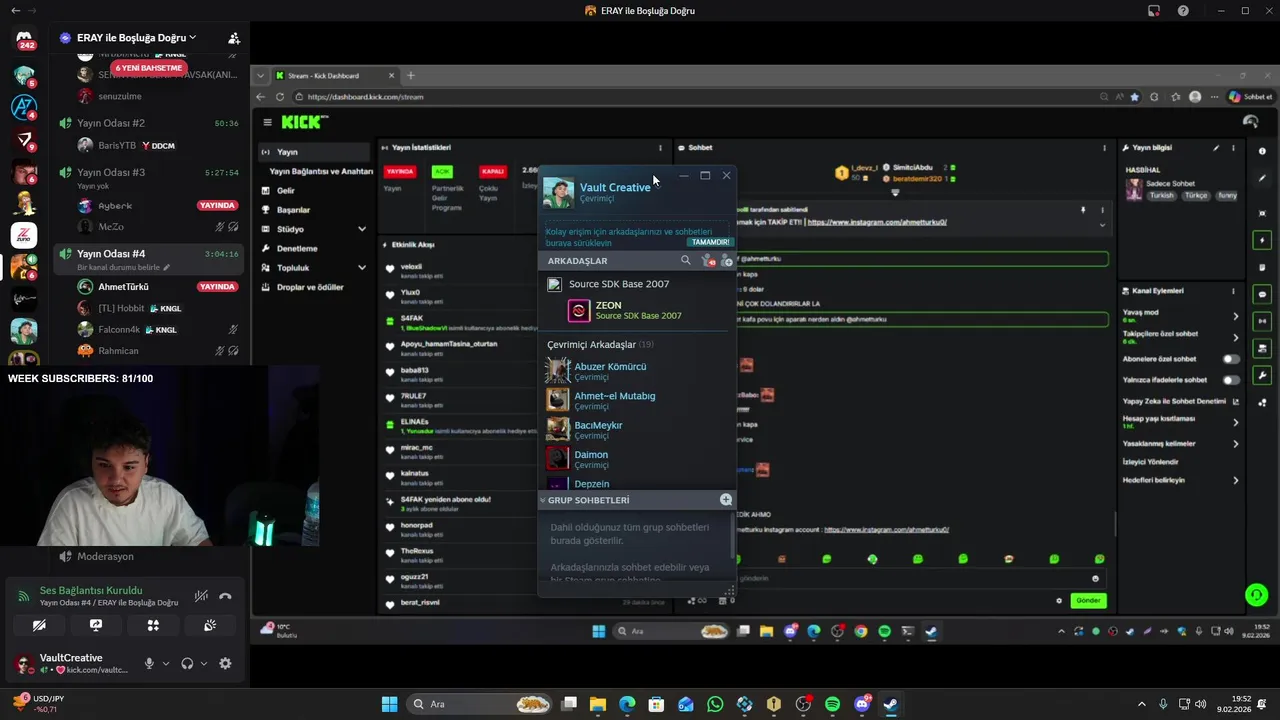The height and width of the screenshot is (720, 1280).
Task: Open Spotify from the Windows taskbar
Action: click(833, 705)
